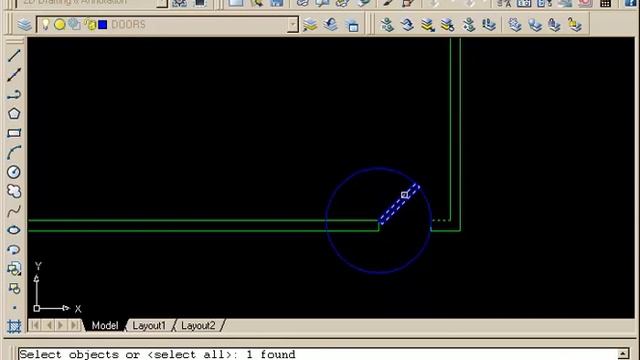Click the DOORS layer blue color swatch
Screen dimensions: 640x360
point(103,24)
